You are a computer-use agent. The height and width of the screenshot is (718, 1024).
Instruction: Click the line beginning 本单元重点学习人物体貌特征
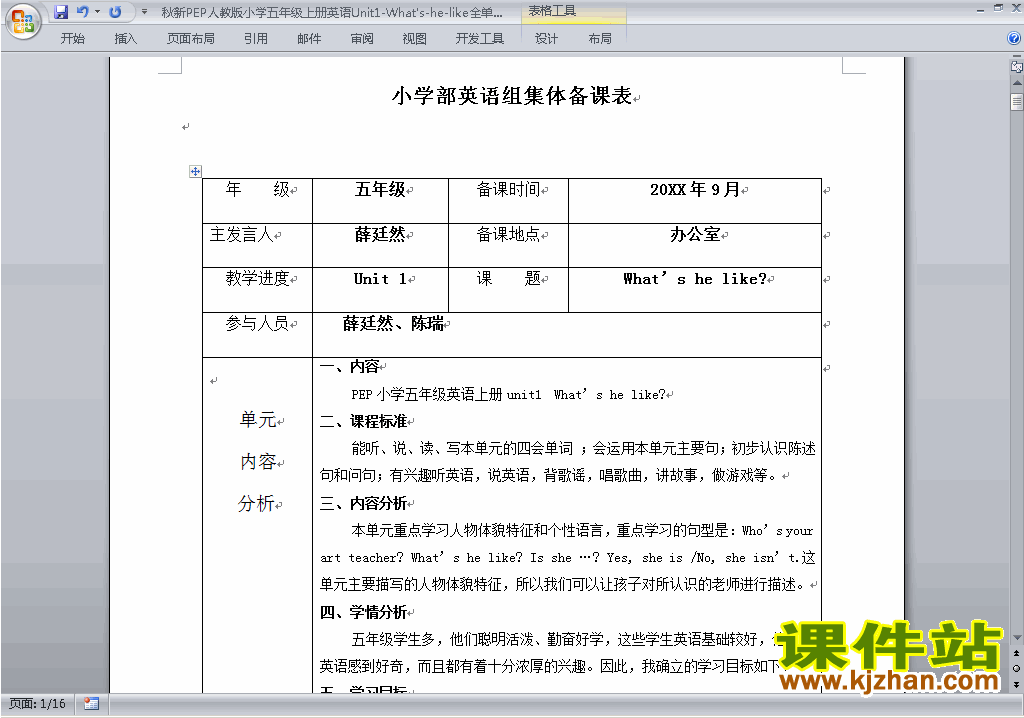pos(582,530)
